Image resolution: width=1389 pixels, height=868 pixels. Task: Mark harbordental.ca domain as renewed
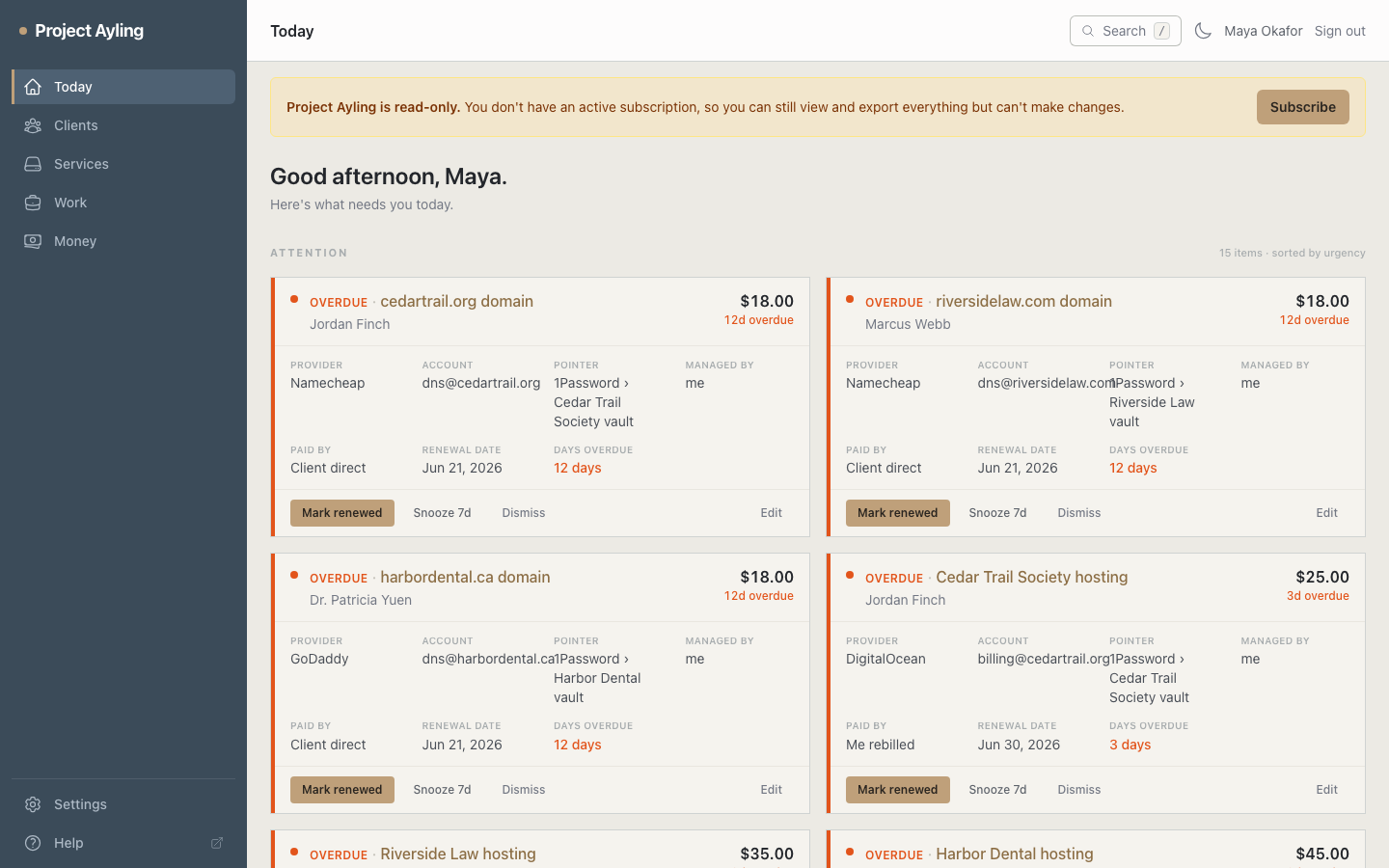coord(342,790)
